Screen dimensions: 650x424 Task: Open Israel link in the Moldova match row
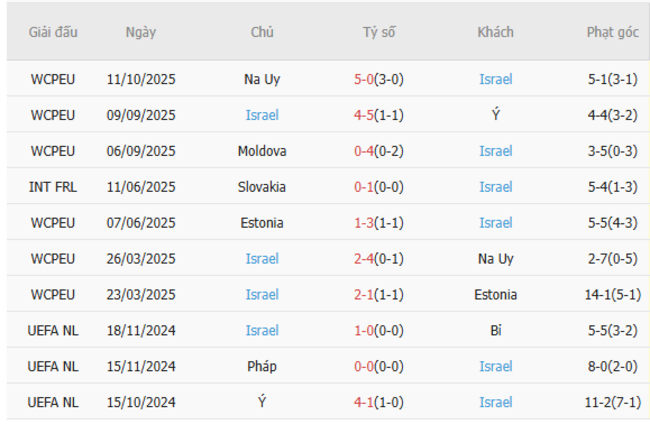click(495, 151)
